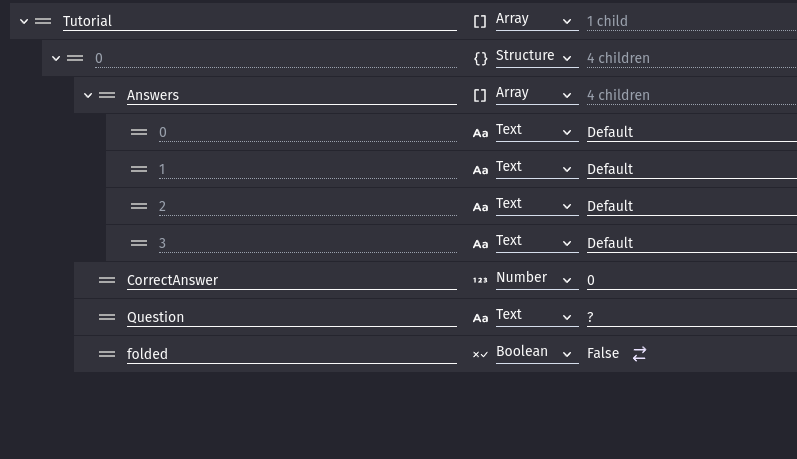
Task: Click the drag handle beside Answers
Action: [x=107, y=95]
